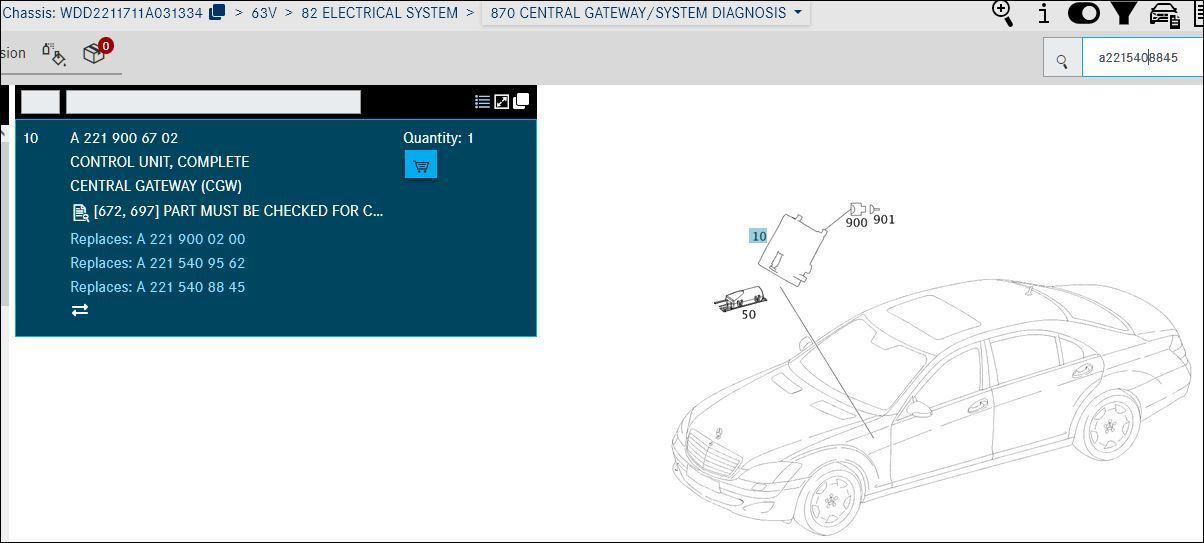Open the paint and spray can icon
This screenshot has height=543, width=1204.
click(54, 53)
